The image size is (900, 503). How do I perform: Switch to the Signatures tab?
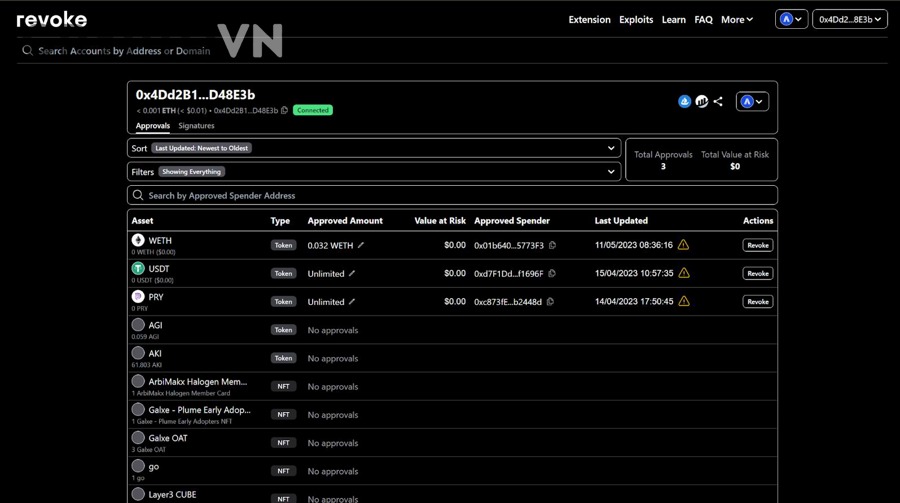click(x=196, y=126)
